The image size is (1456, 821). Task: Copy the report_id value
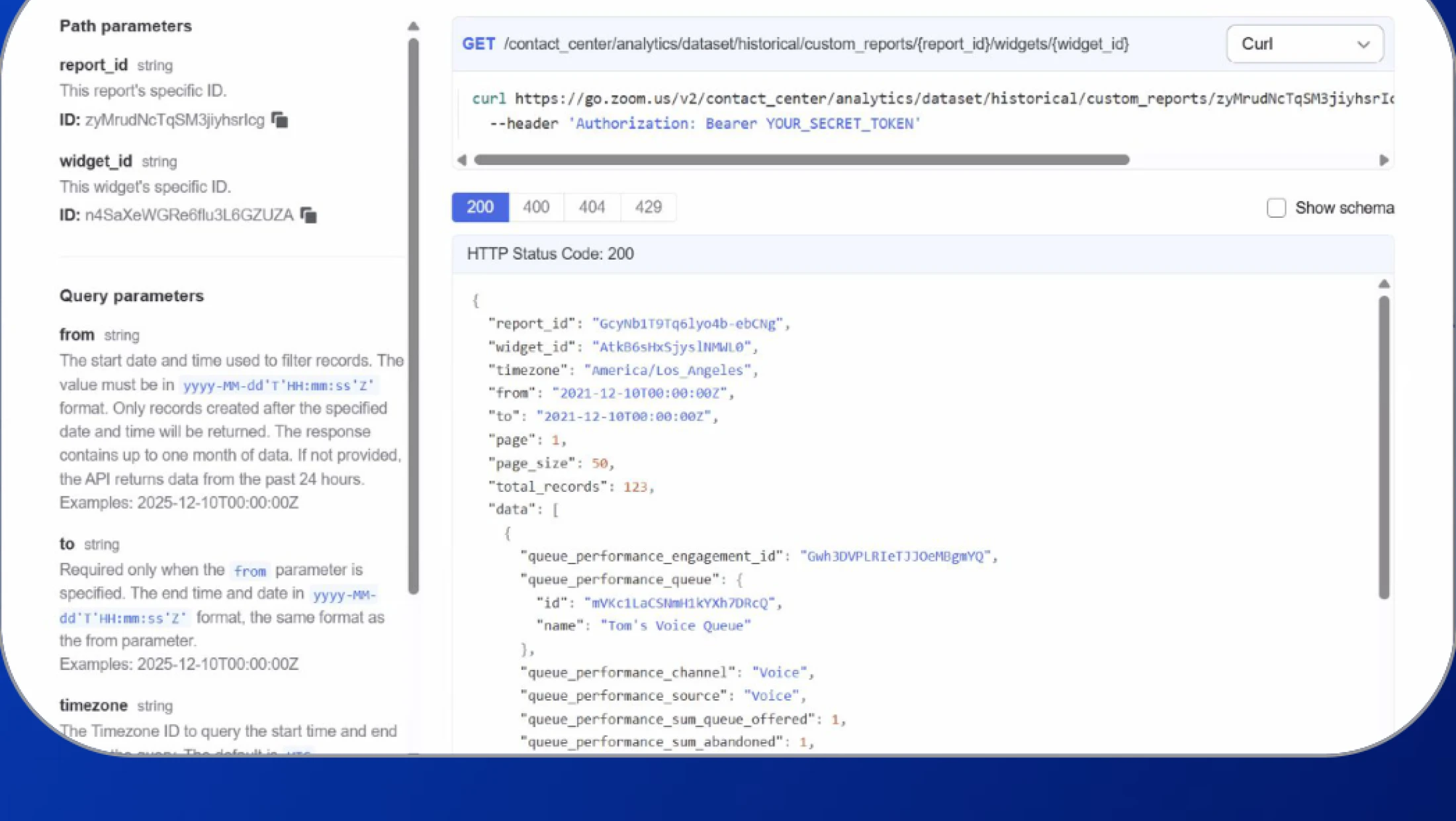(280, 120)
